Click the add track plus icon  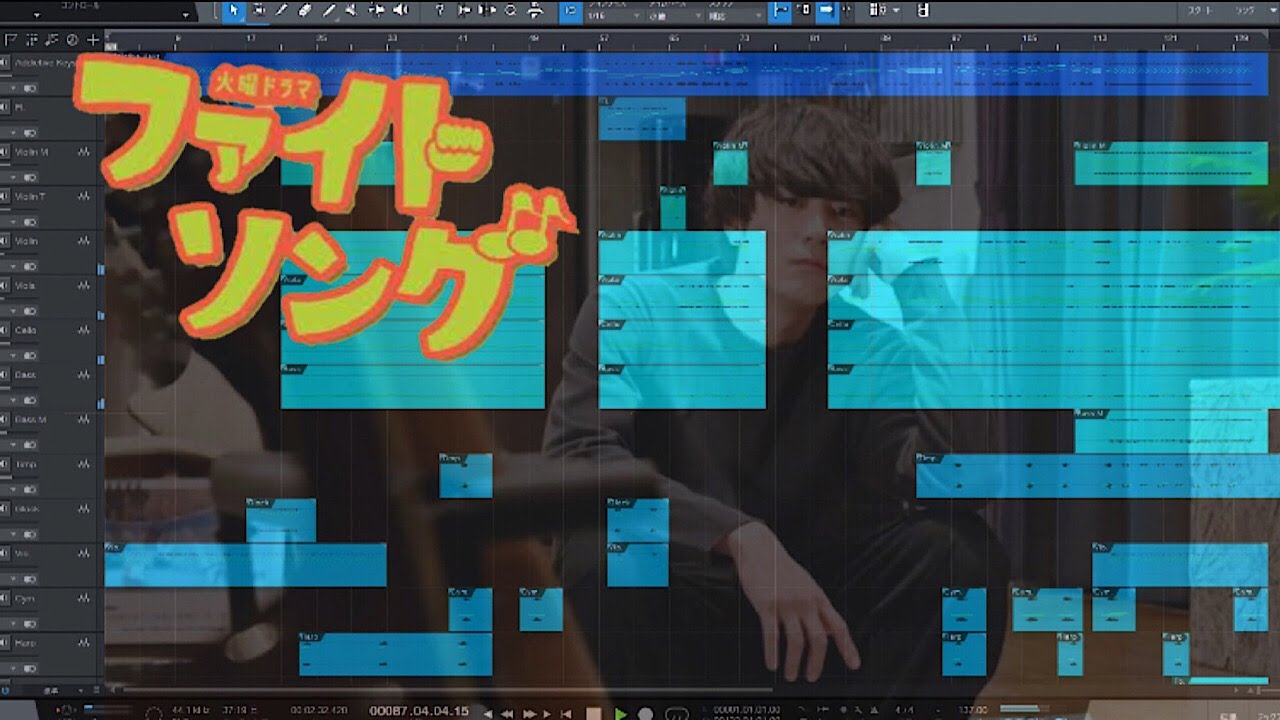click(93, 40)
